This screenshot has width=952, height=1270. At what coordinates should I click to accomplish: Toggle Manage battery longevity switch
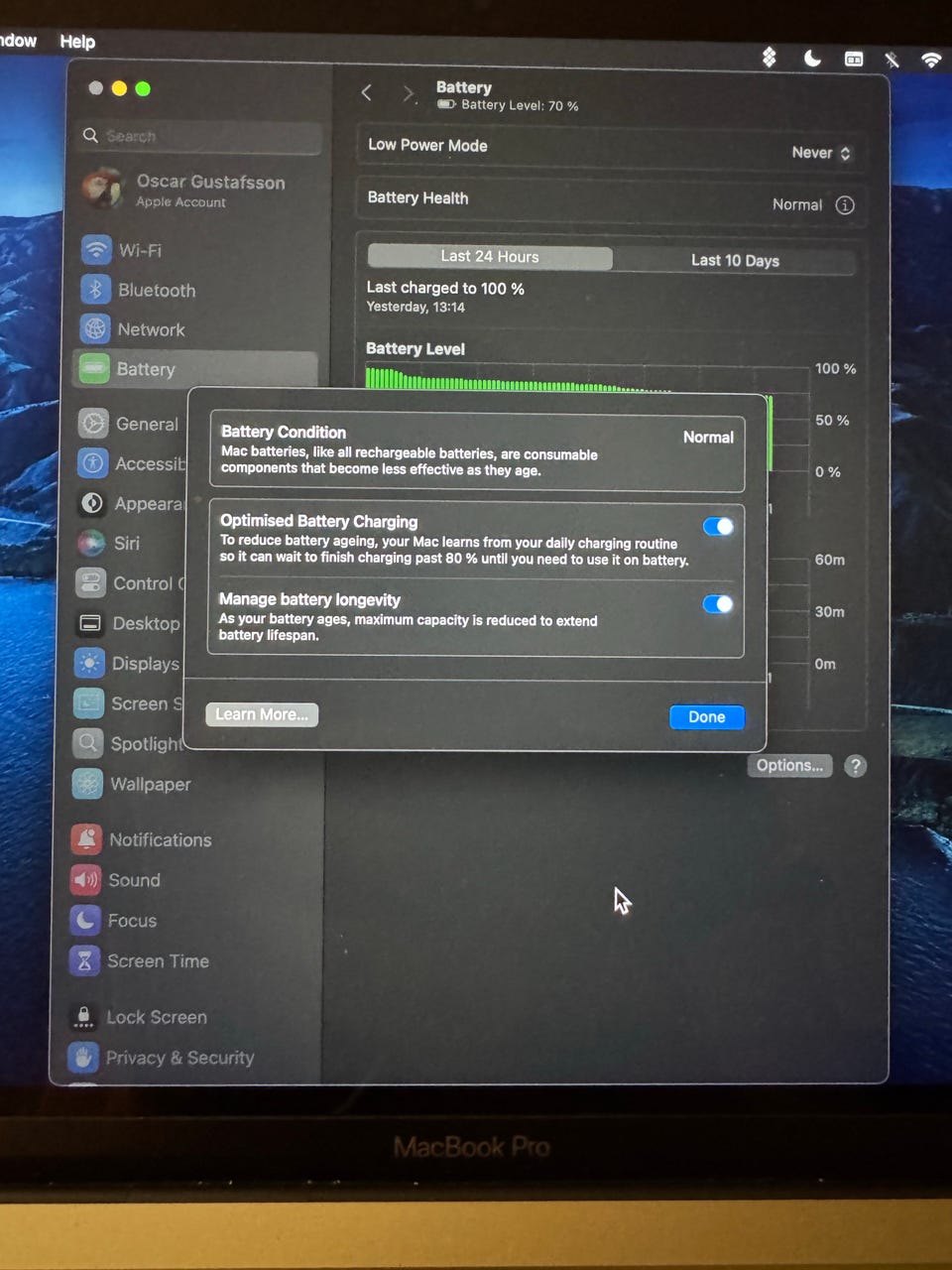click(718, 604)
